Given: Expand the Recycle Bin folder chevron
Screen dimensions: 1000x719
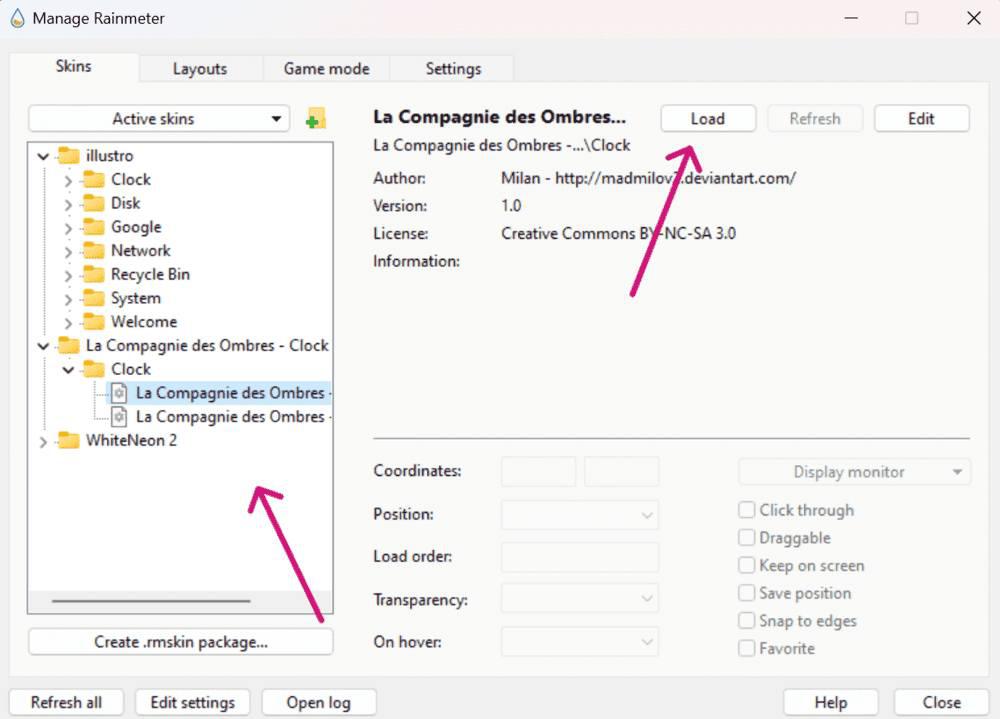Looking at the screenshot, I should point(68,276).
